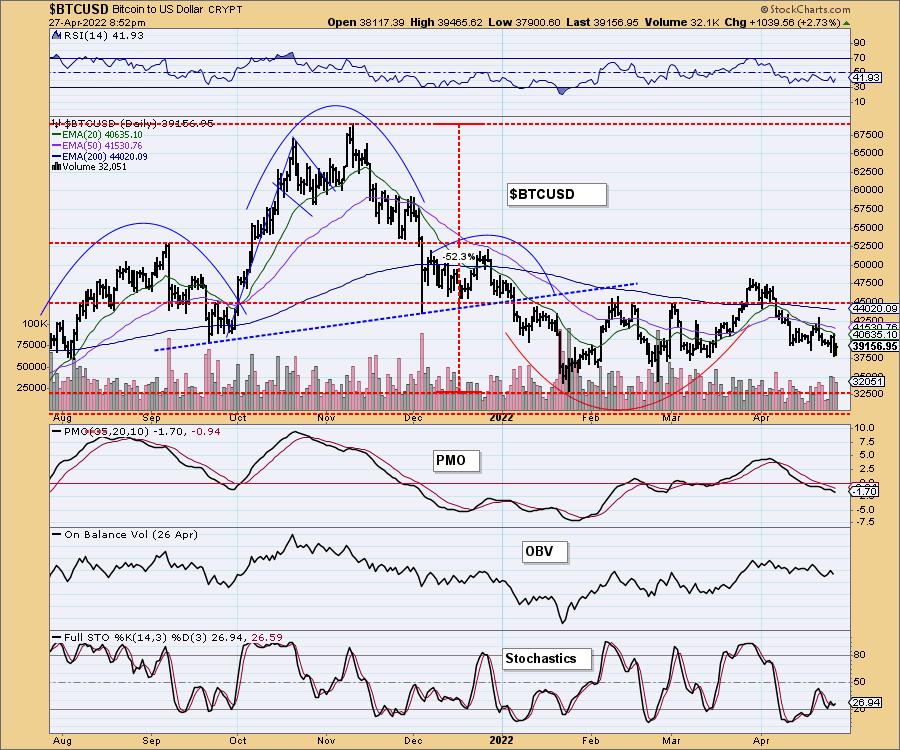The image size is (900, 750).
Task: Click the Aug label under the price chart
Action: pos(63,418)
